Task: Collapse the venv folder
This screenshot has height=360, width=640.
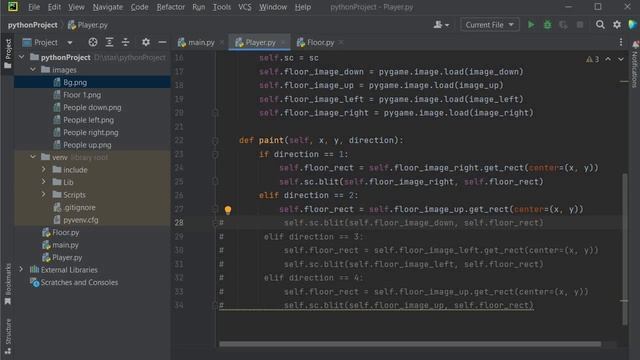Action: pyautogui.click(x=33, y=157)
